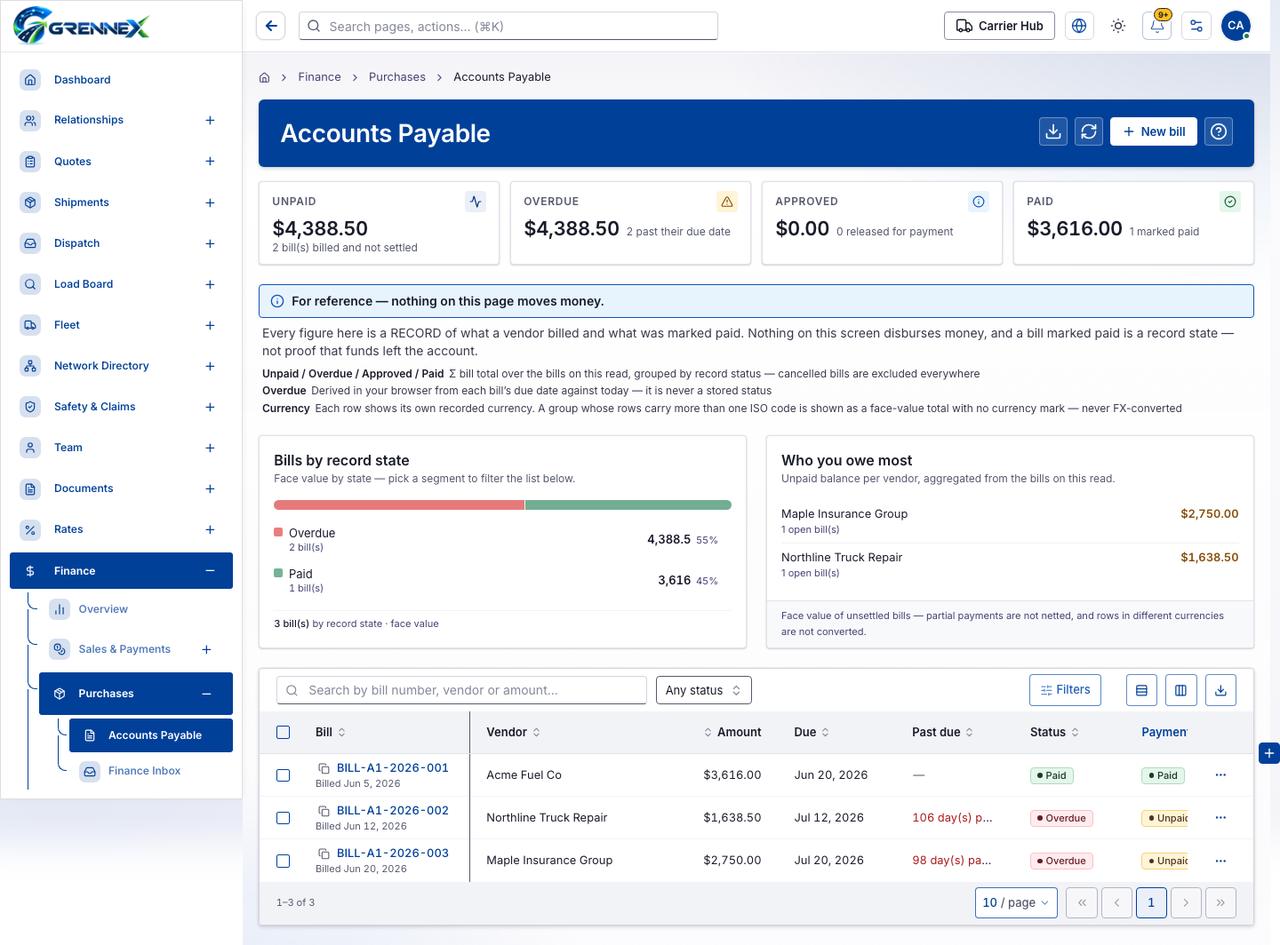Click the refresh icon in Accounts Payable header
The width and height of the screenshot is (1280, 945).
(x=1089, y=131)
